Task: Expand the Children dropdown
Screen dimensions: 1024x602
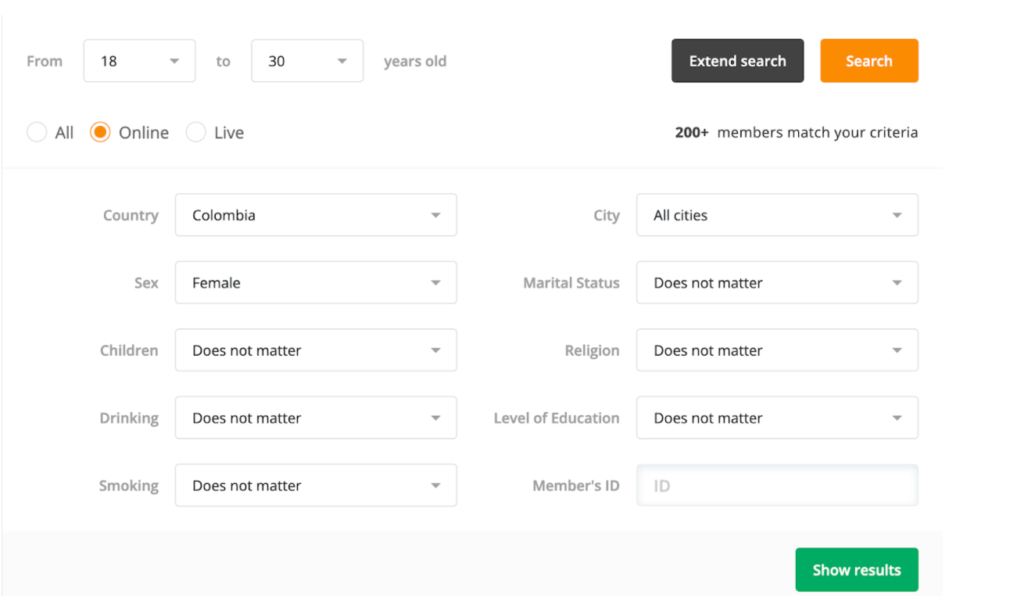Action: click(315, 350)
